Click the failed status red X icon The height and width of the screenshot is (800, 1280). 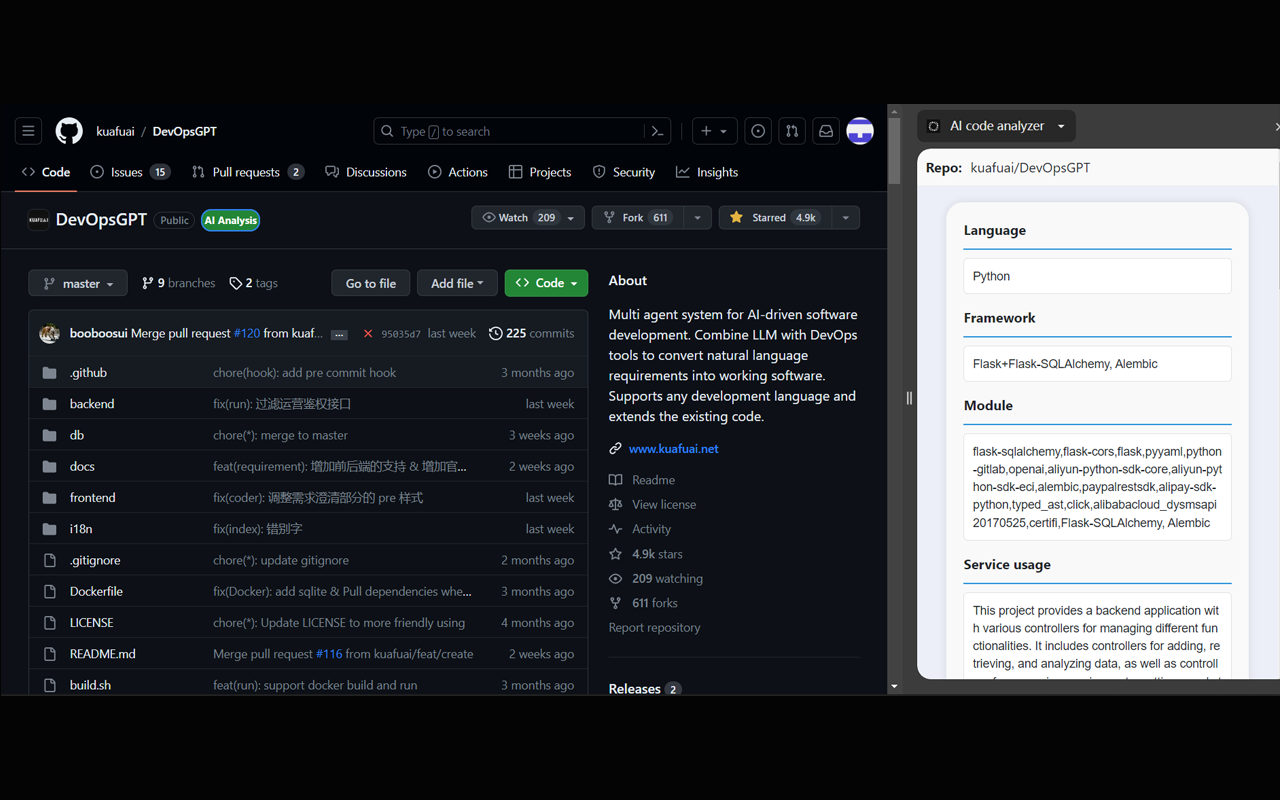(x=368, y=333)
